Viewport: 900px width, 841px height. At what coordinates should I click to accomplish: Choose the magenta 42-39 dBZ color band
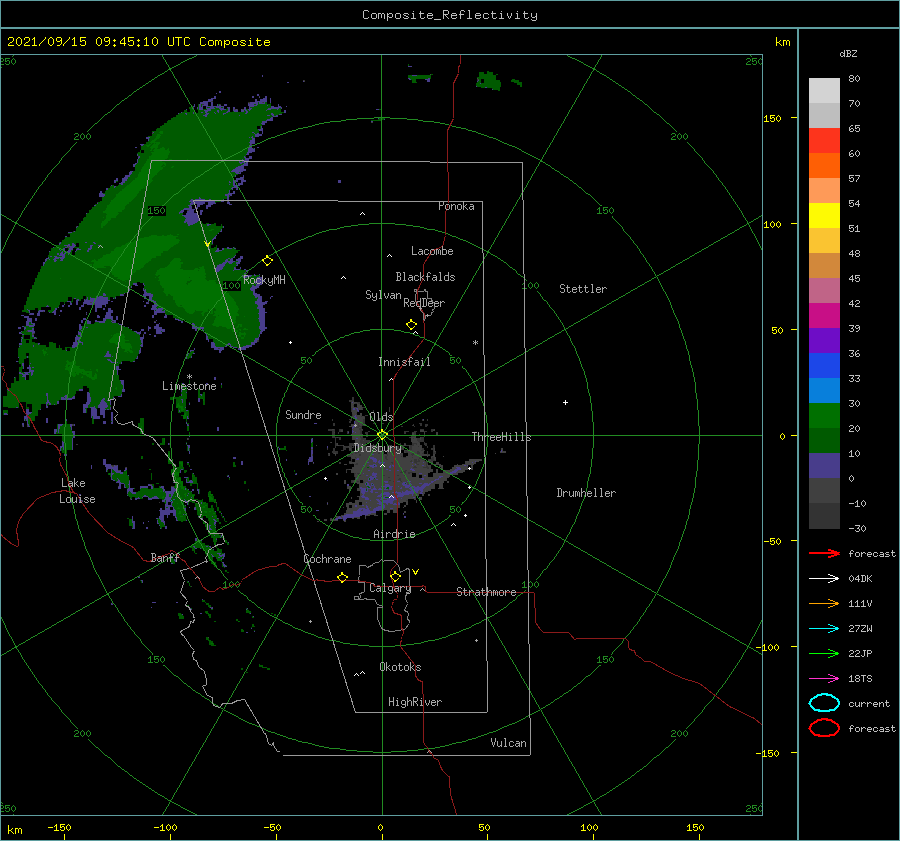(x=824, y=316)
